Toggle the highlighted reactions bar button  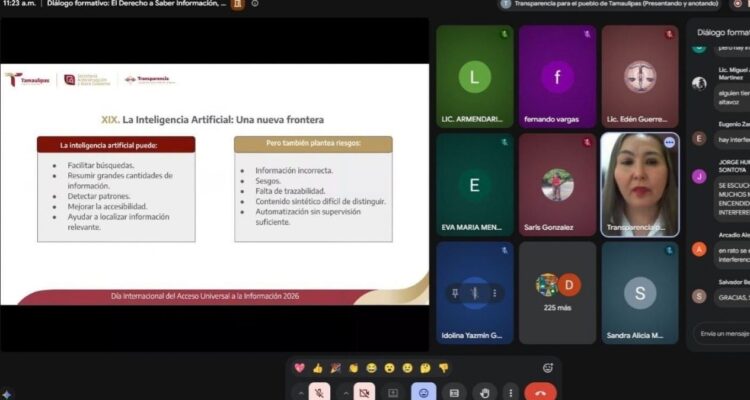coord(424,392)
